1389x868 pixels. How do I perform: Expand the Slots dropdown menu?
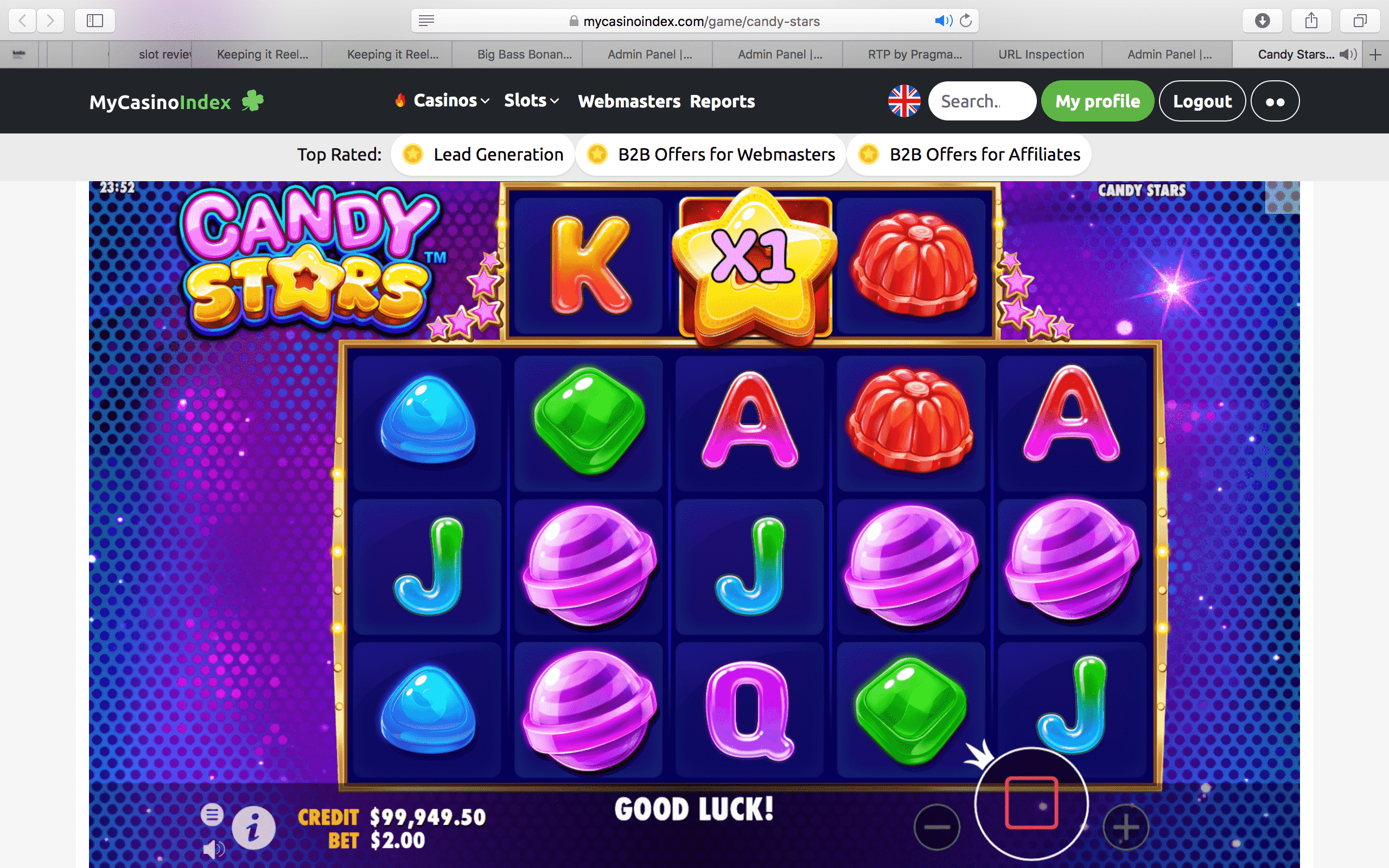531,100
